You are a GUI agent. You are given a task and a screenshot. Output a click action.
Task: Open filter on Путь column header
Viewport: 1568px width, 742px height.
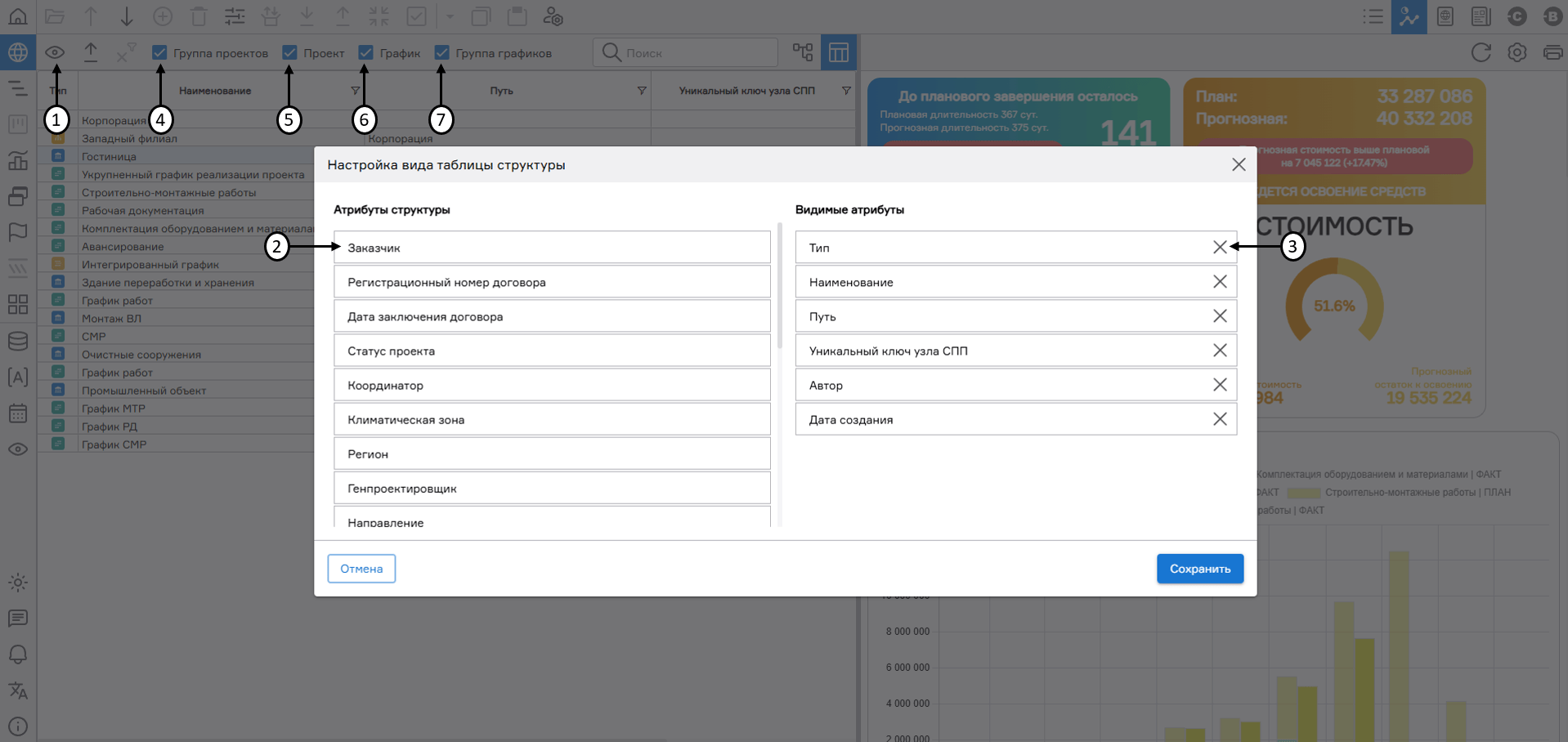642,91
